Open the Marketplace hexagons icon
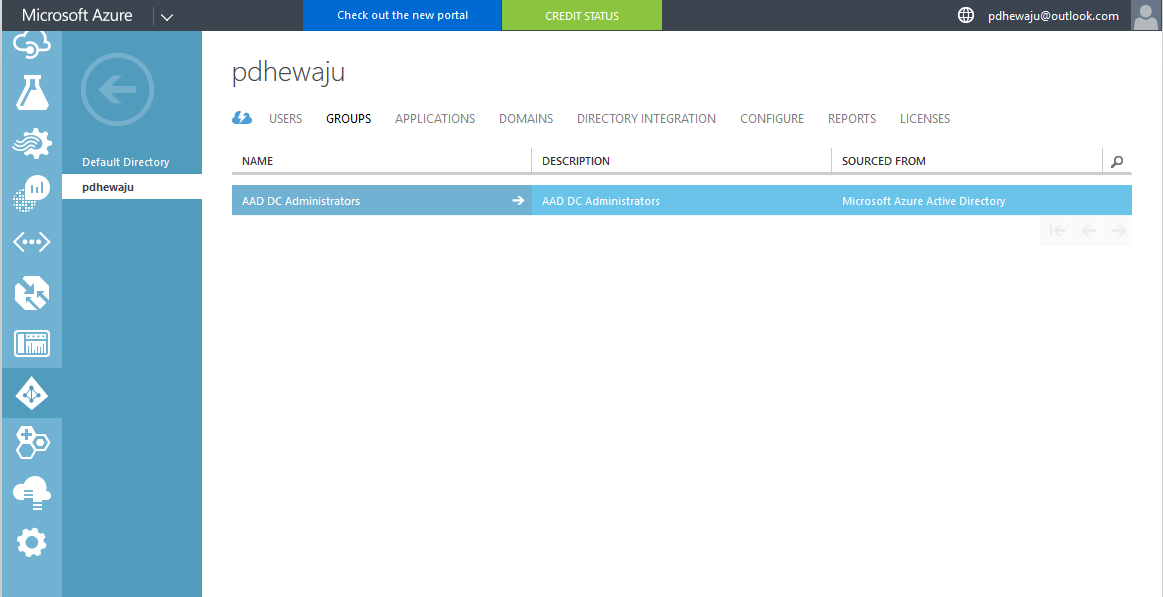Viewport: 1163px width, 597px height. pyautogui.click(x=32, y=443)
